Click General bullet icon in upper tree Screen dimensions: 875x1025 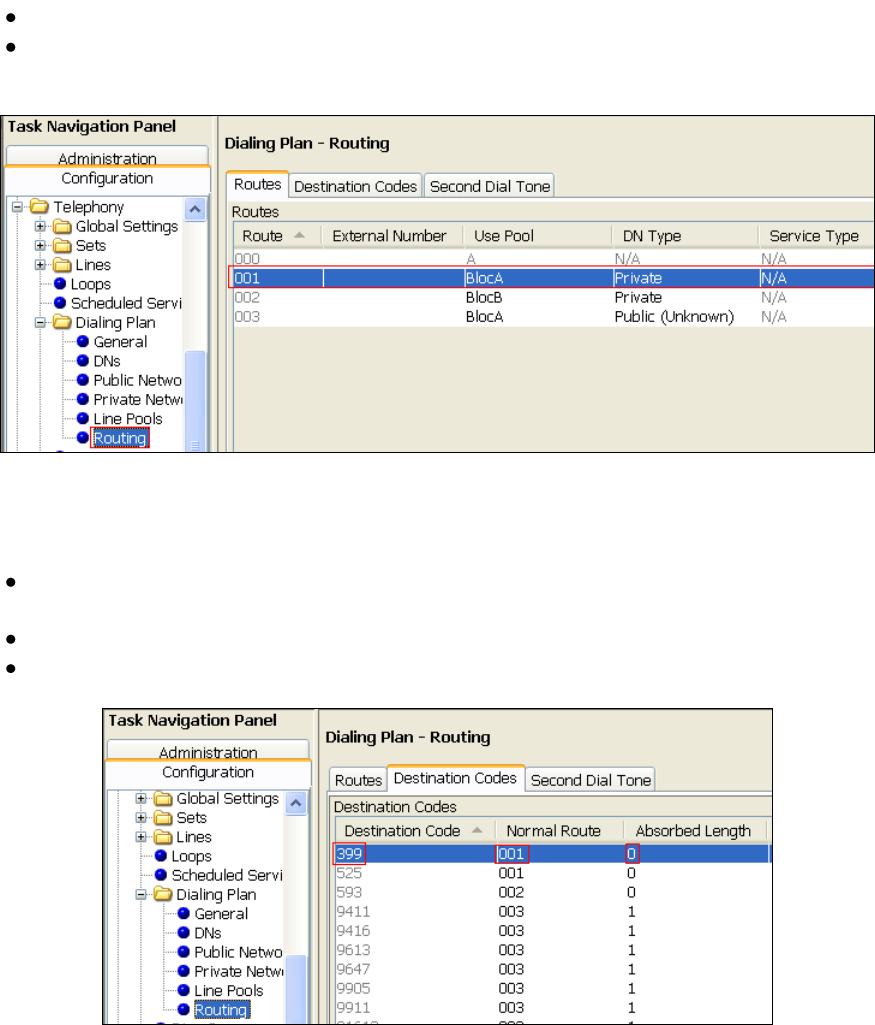click(x=83, y=341)
